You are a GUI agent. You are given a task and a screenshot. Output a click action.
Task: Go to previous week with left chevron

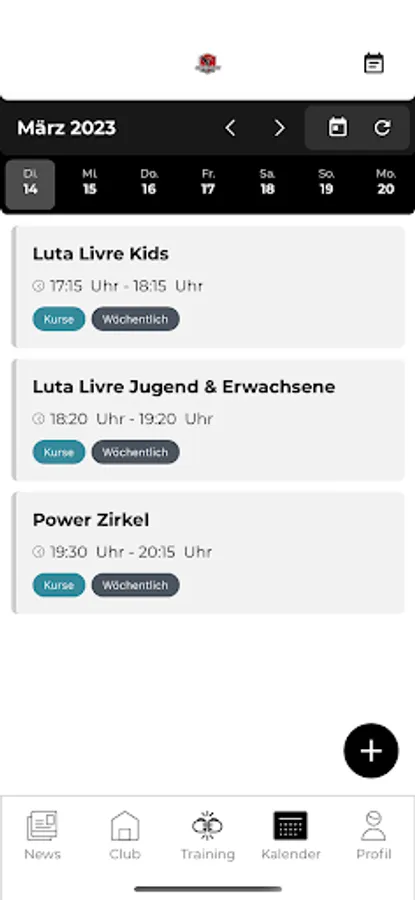tap(230, 128)
